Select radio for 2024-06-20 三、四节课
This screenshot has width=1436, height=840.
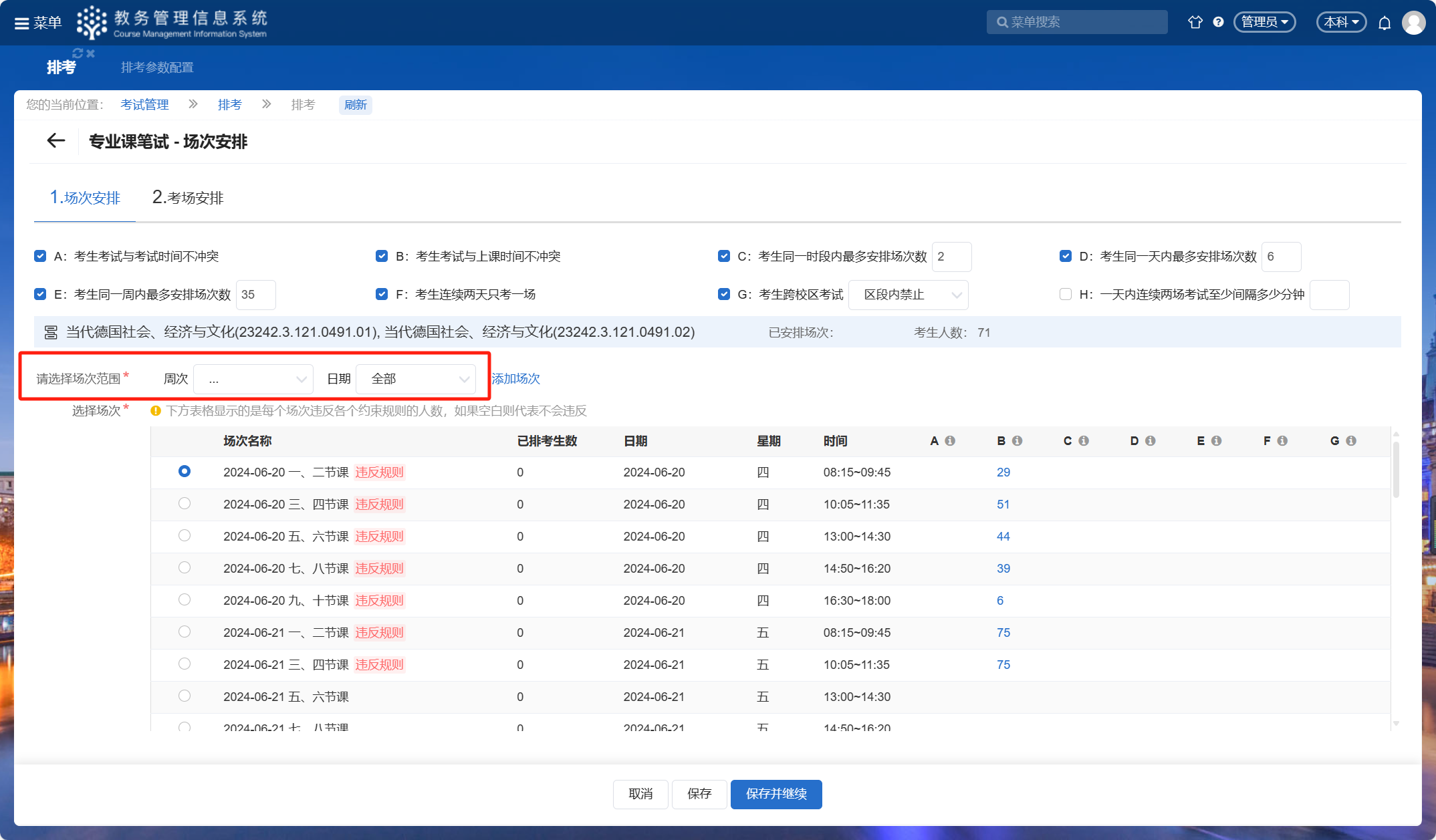[185, 504]
